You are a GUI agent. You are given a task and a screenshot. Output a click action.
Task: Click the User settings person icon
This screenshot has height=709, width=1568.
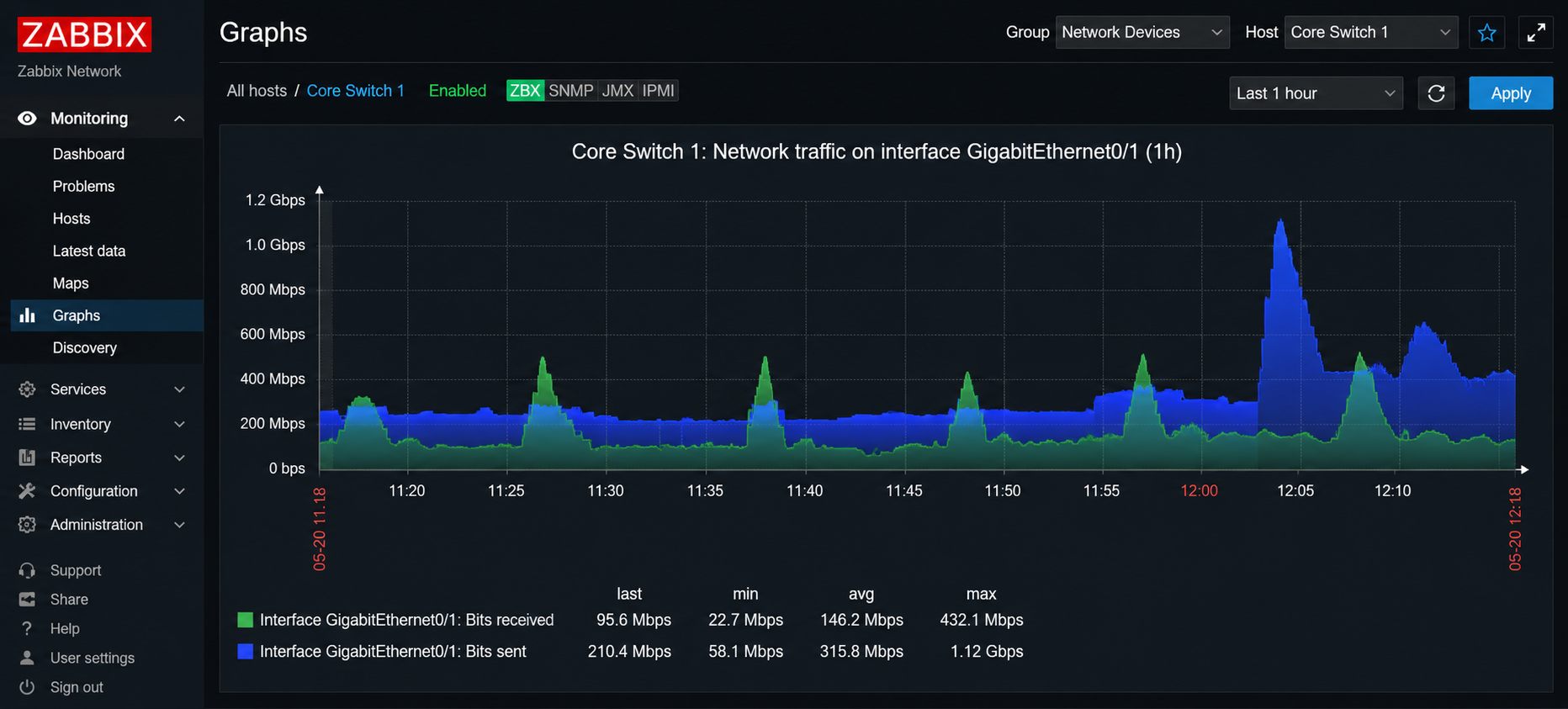coord(27,658)
